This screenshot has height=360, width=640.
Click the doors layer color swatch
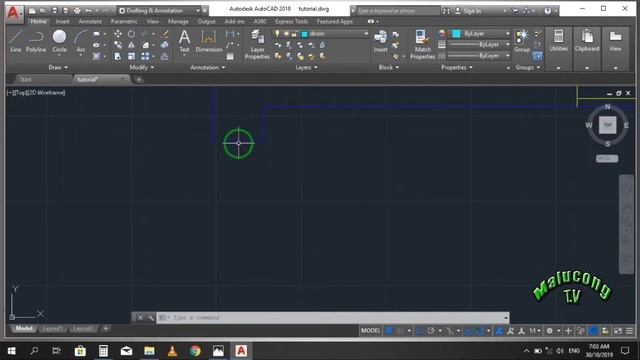[304, 34]
